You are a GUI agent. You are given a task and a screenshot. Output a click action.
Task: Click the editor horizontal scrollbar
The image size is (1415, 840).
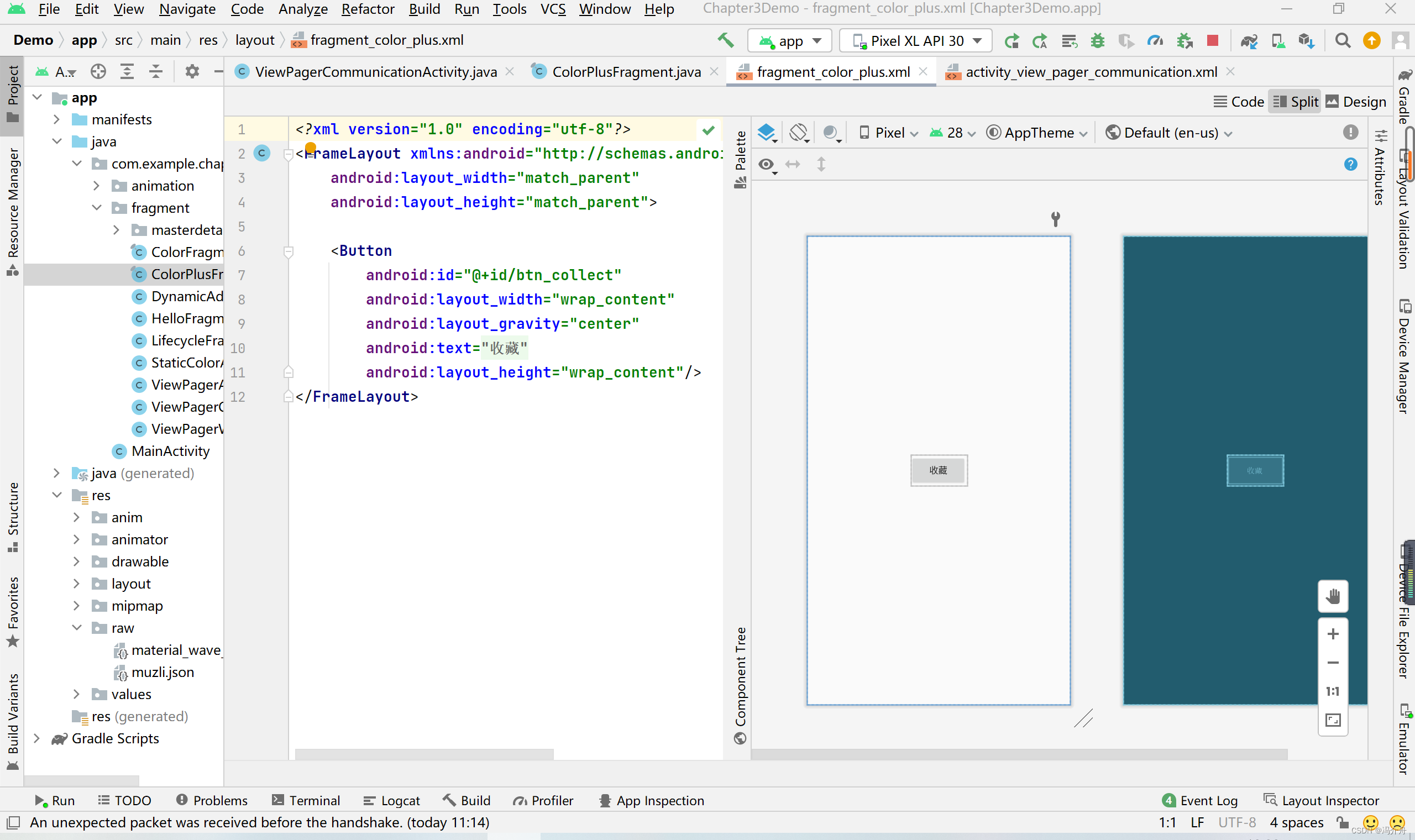(x=424, y=754)
